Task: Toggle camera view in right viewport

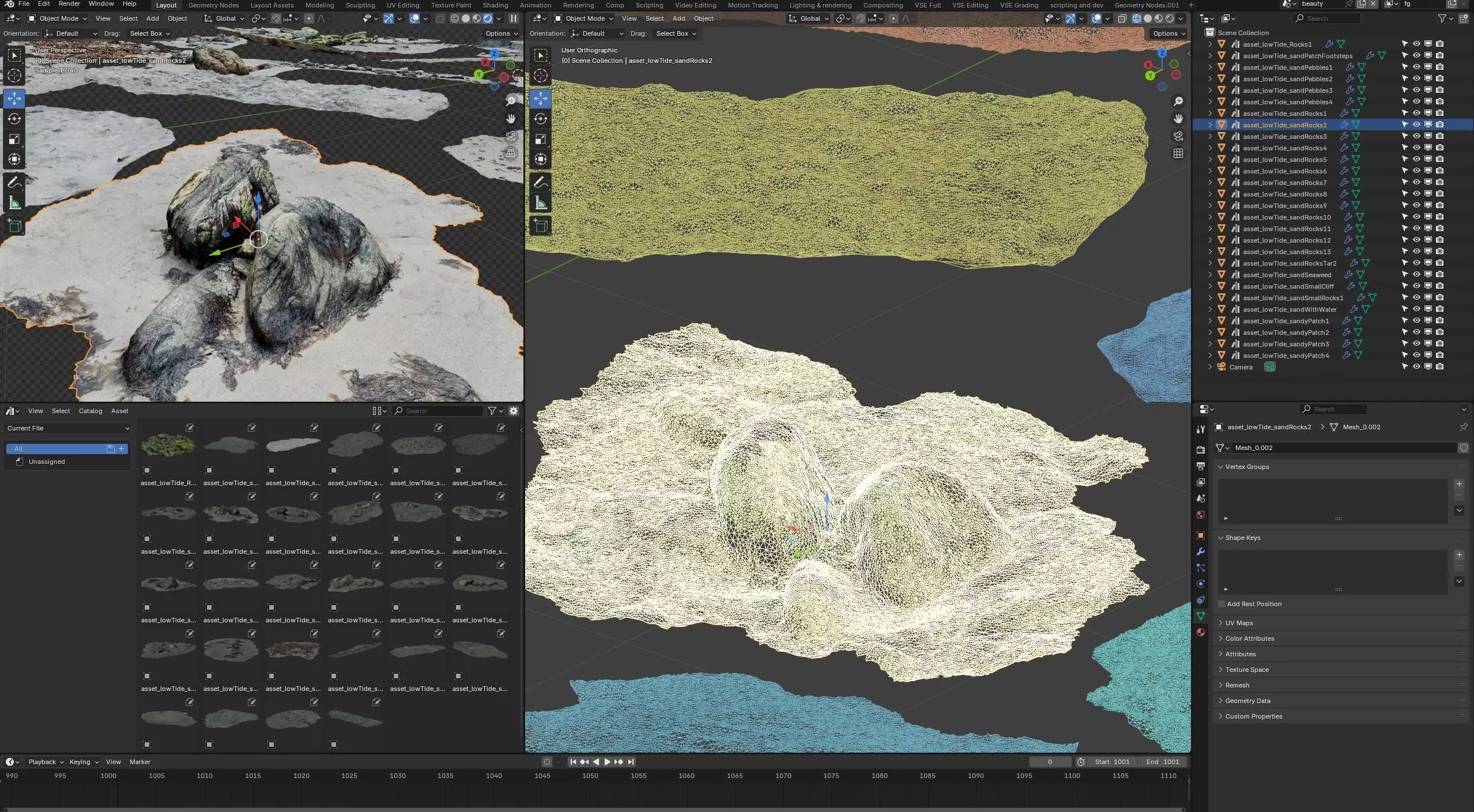Action: (x=1178, y=137)
